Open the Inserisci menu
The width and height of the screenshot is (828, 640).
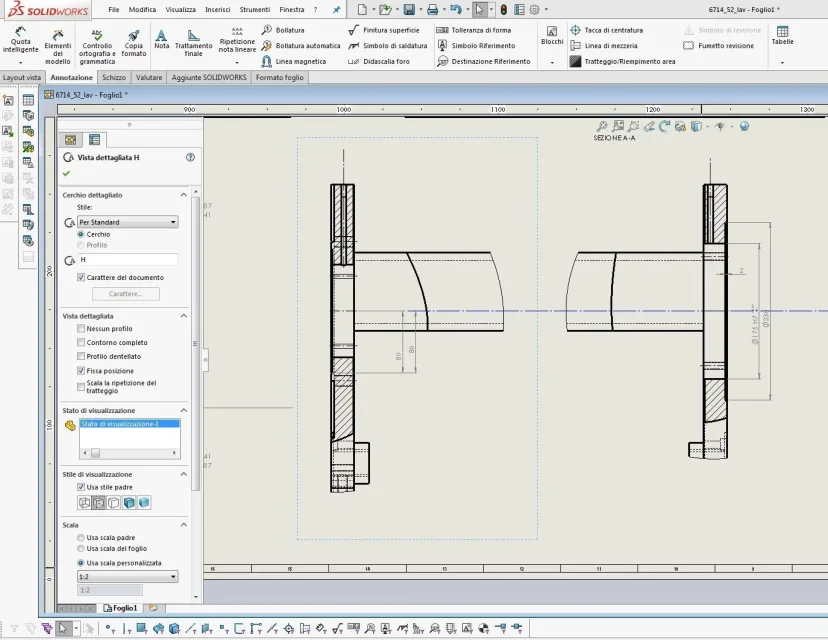click(x=218, y=10)
